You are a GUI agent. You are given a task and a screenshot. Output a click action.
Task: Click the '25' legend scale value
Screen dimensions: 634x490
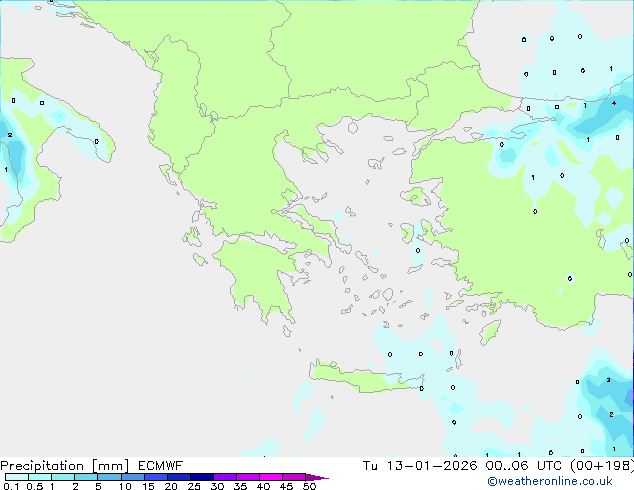[194, 486]
